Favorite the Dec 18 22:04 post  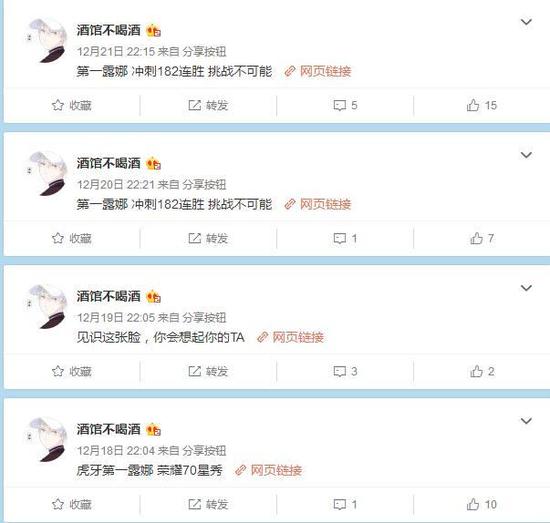coord(72,504)
